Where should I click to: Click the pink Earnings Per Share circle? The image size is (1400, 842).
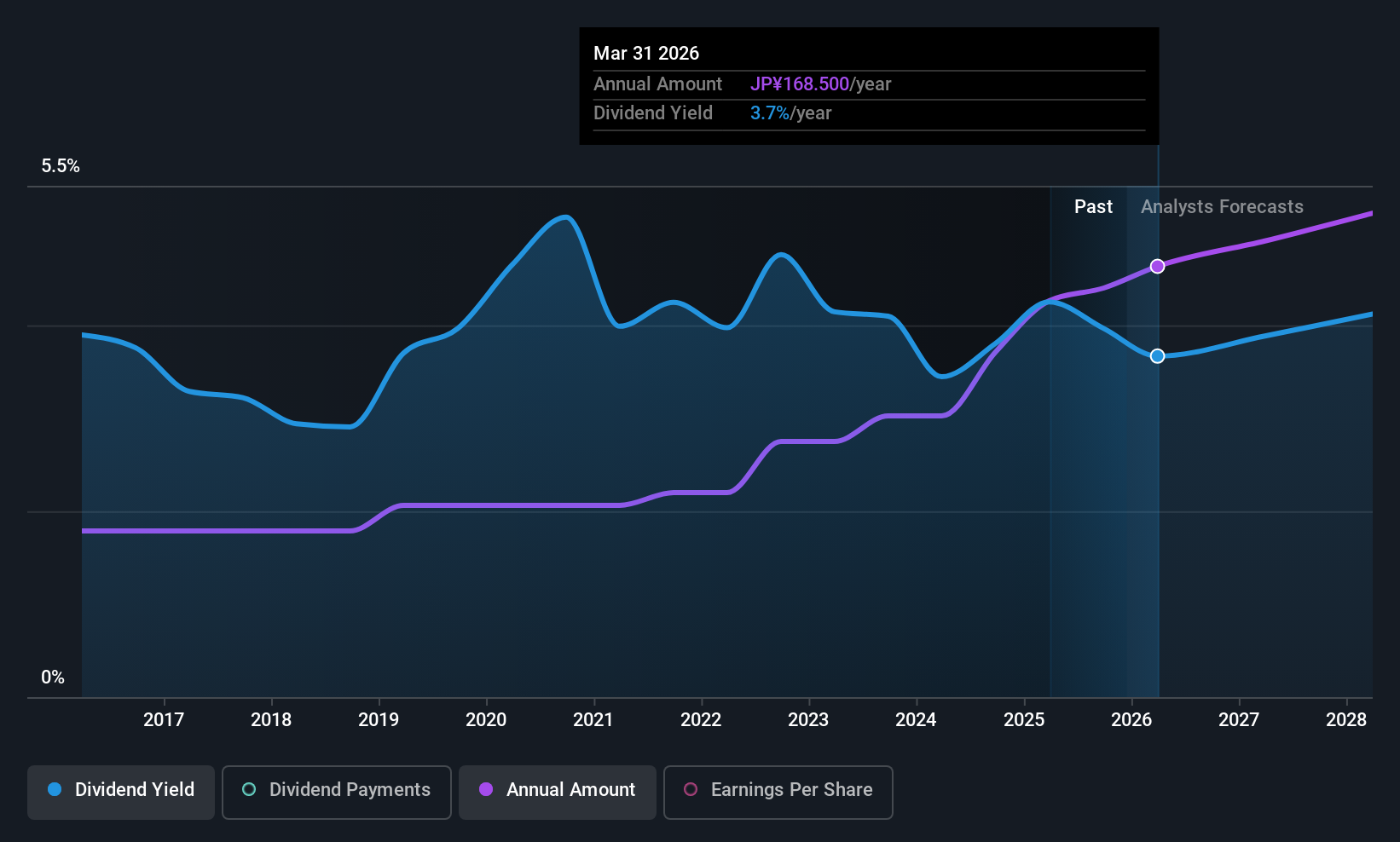pos(691,790)
